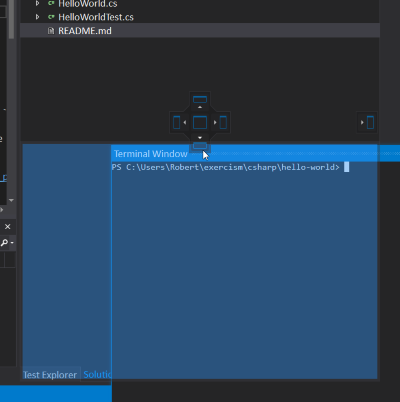
Task: Dock Terminal Window using the left guide
Action: pyautogui.click(x=179, y=123)
